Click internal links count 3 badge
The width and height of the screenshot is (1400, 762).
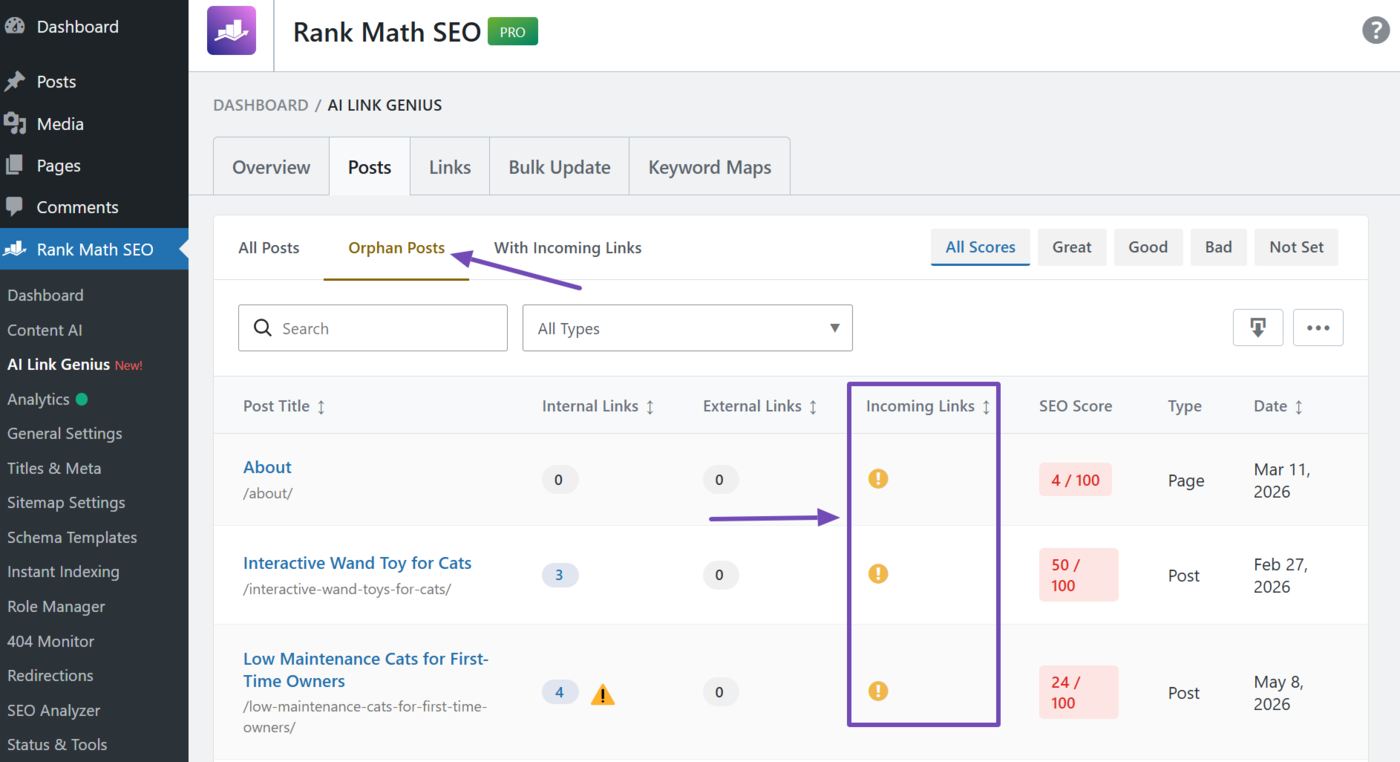coord(560,575)
